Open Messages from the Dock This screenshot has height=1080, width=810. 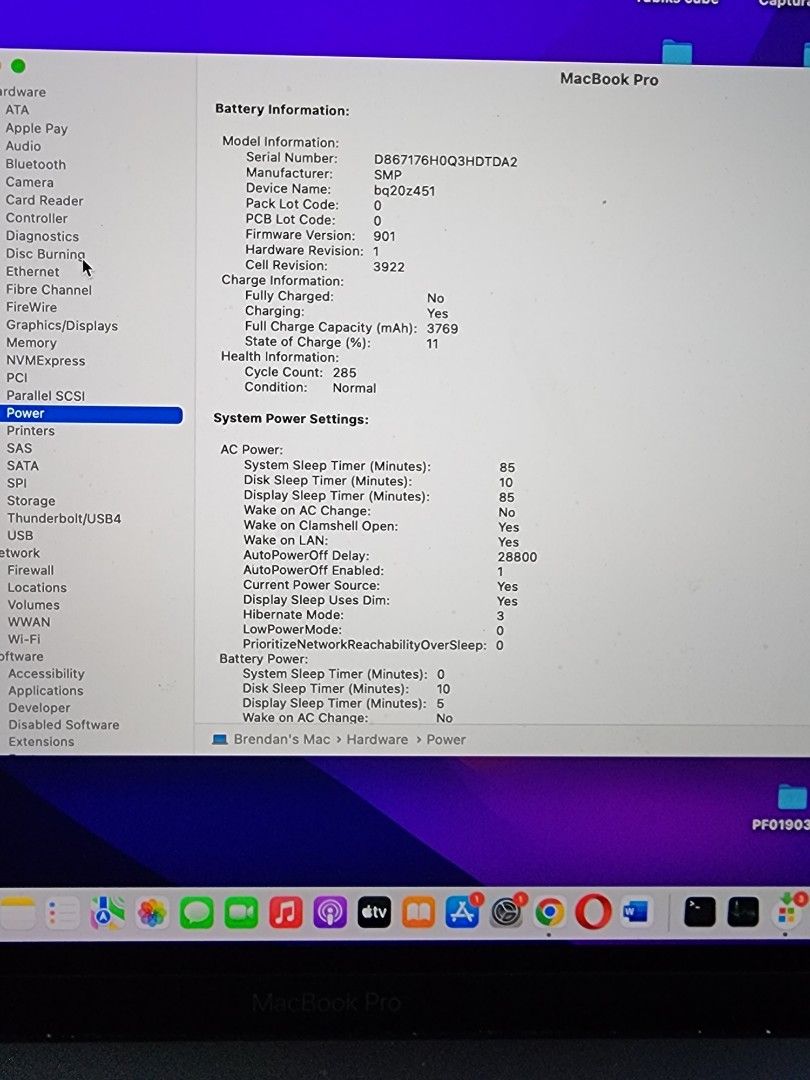click(196, 913)
